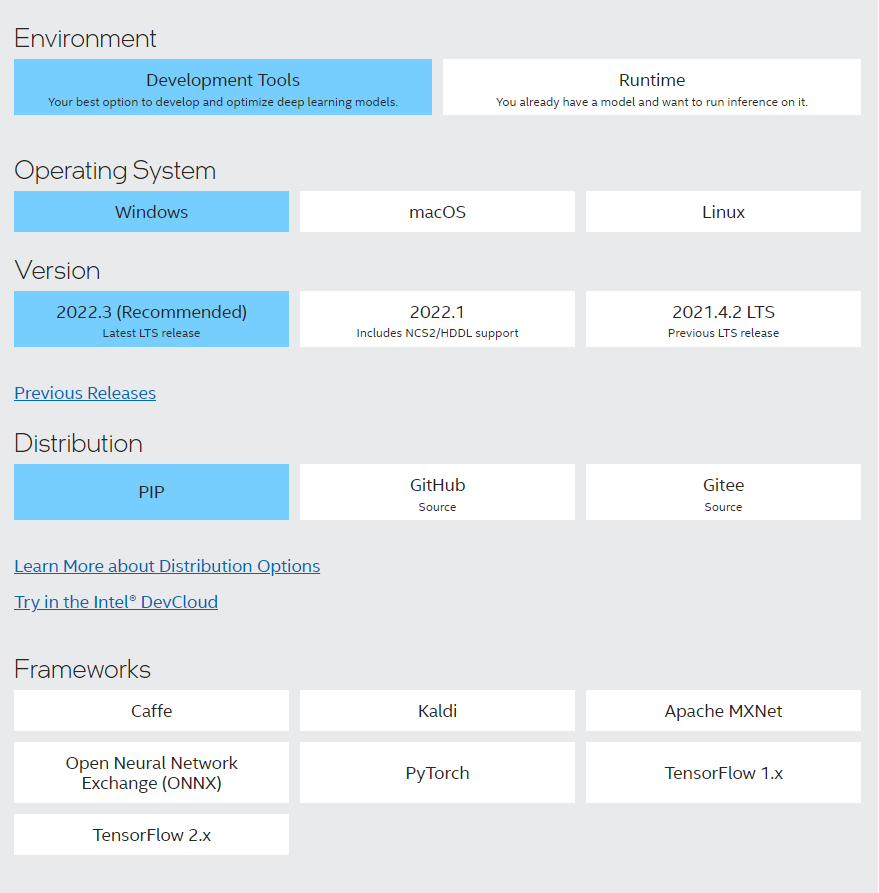The image size is (879, 893).
Task: Choose the Runtime environment option
Action: point(652,87)
